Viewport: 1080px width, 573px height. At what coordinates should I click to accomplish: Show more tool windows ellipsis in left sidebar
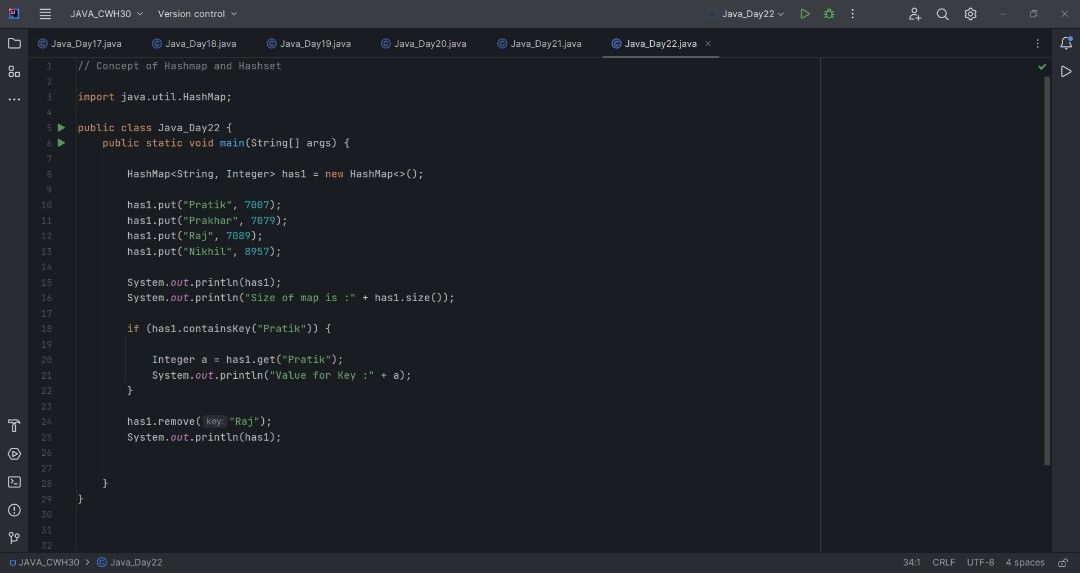(14, 100)
